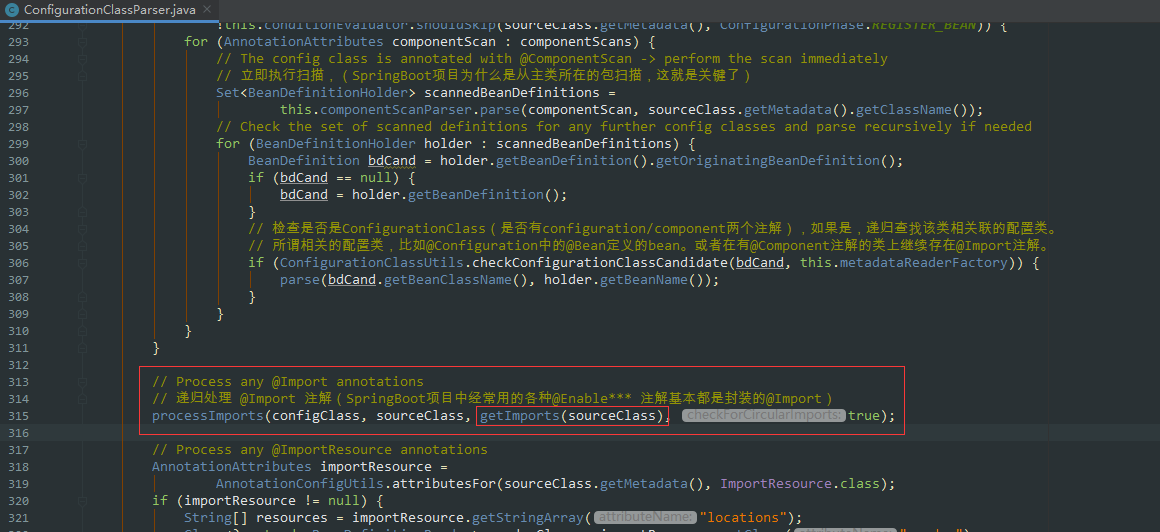This screenshot has width=1160, height=532.
Task: Click the processImports method call
Action: 208,416
